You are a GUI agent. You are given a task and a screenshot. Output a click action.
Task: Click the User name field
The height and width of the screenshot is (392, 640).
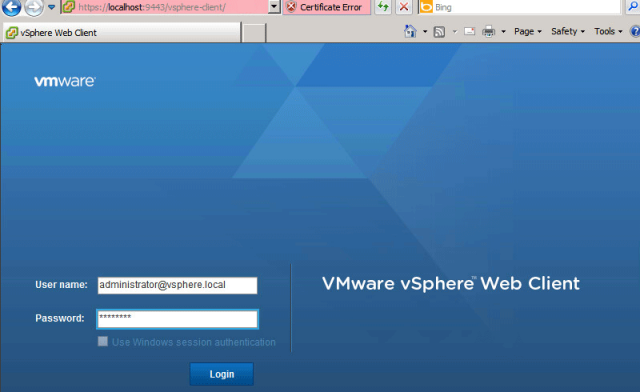(177, 285)
